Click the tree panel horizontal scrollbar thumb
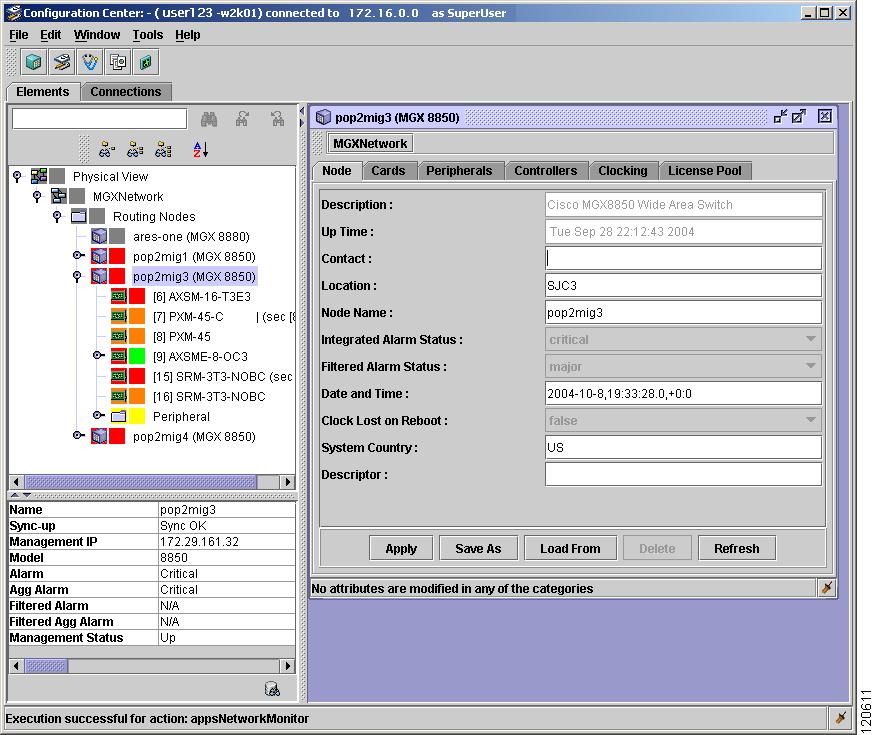This screenshot has width=874, height=735. click(141, 481)
